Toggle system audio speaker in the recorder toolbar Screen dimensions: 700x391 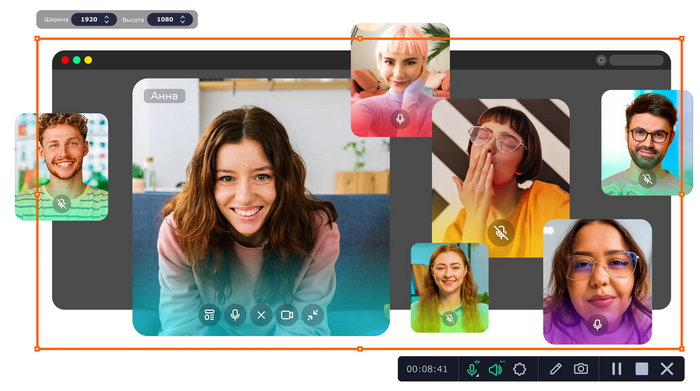click(496, 369)
